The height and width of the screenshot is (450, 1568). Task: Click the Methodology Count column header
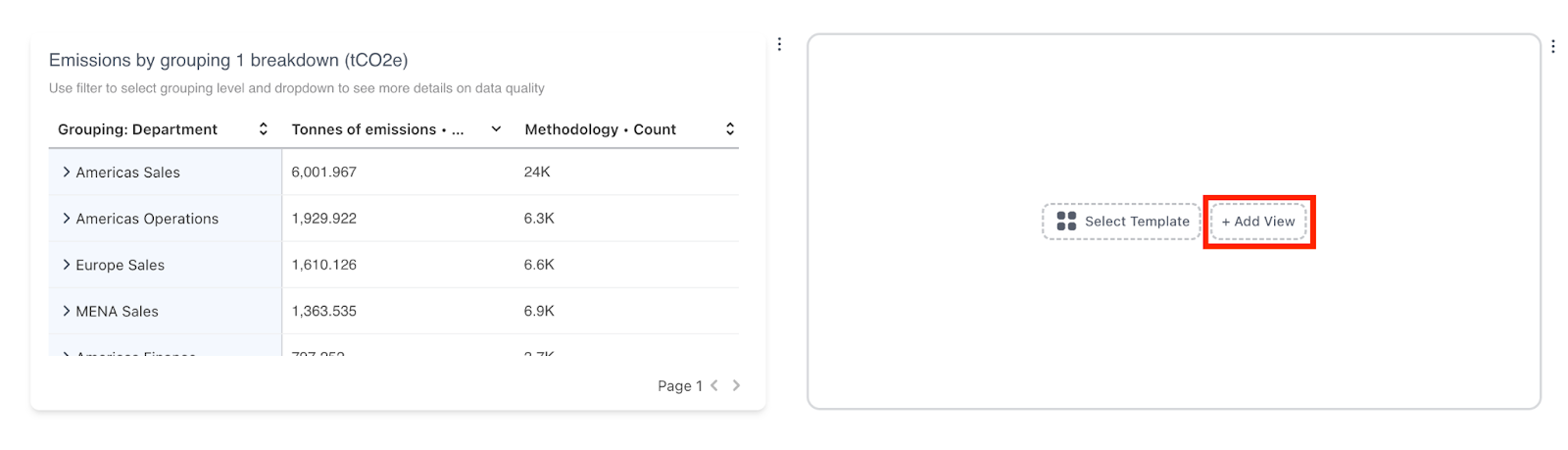tap(601, 129)
